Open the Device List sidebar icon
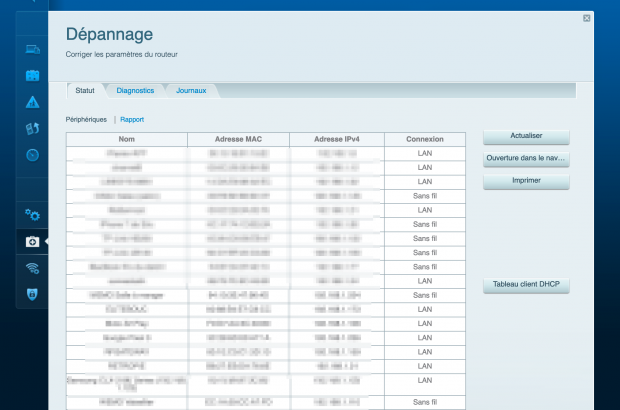The height and width of the screenshot is (410, 620). point(32,49)
